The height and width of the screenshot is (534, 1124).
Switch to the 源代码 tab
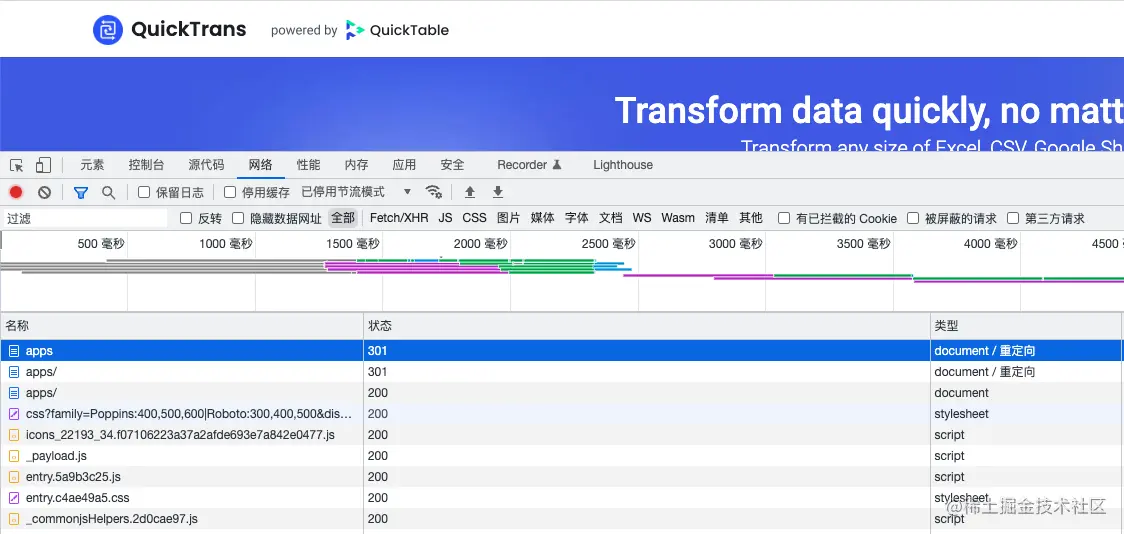tap(206, 165)
